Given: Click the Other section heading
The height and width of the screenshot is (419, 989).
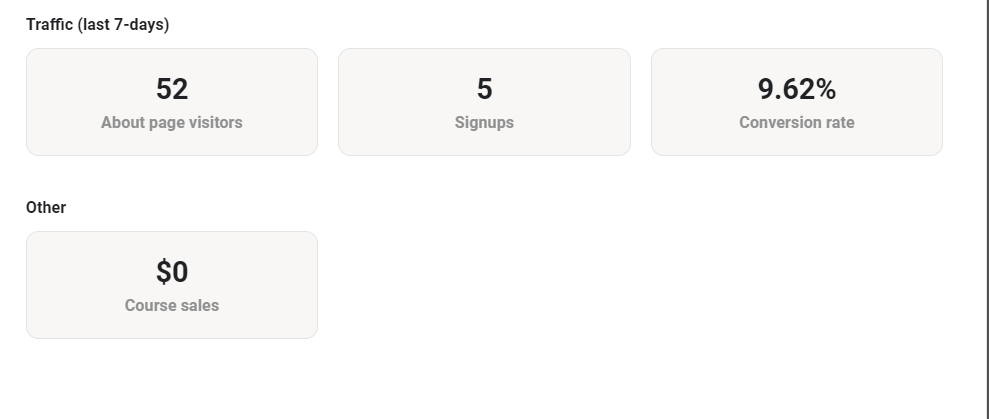Looking at the screenshot, I should [x=46, y=208].
